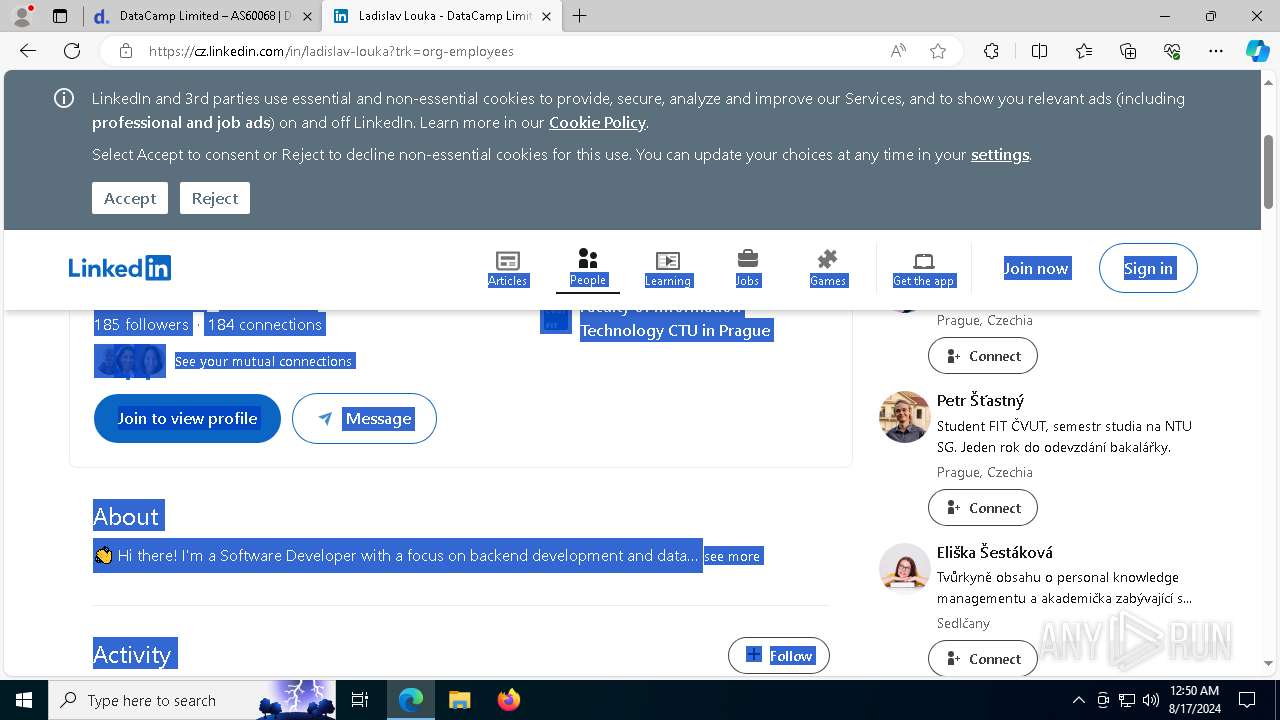Click the address bar URL
1280x720 pixels.
click(x=331, y=51)
